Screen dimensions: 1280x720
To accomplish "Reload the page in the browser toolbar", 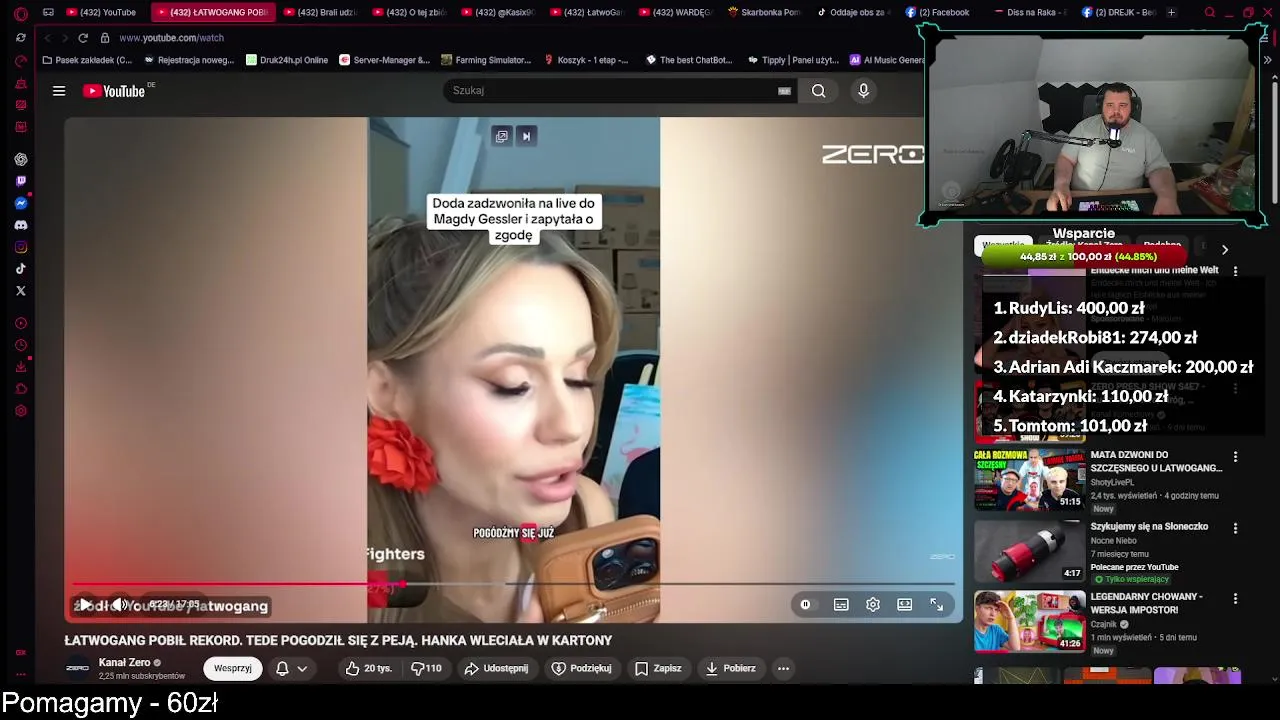I will [x=83, y=38].
